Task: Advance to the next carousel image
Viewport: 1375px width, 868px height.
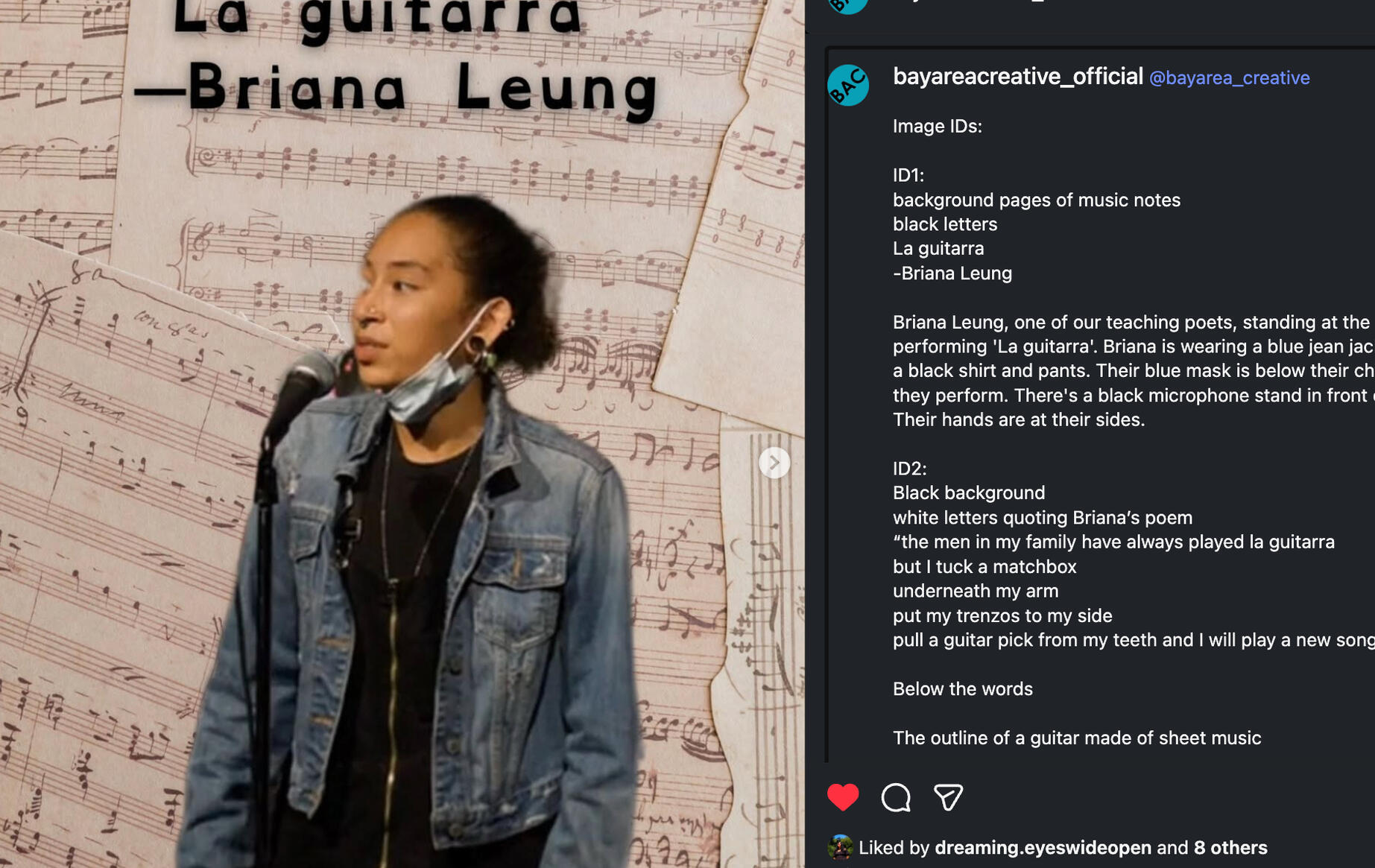Action: coord(774,463)
